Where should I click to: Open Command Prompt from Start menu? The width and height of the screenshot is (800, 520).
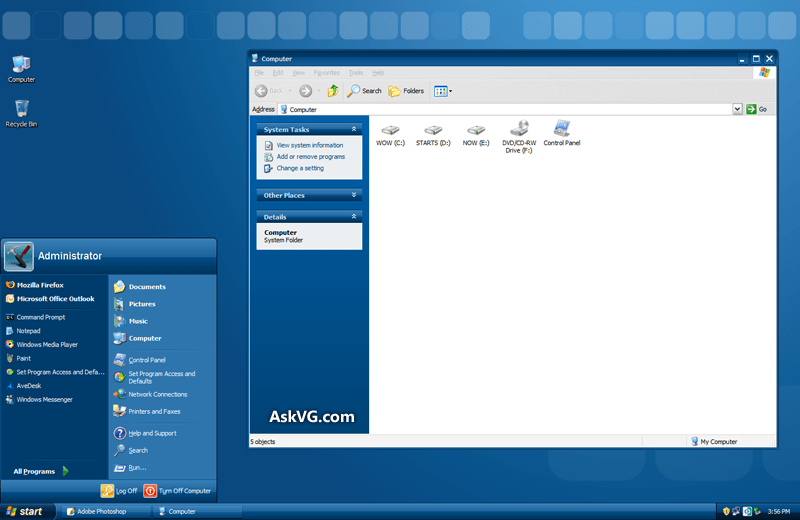[x=35, y=317]
